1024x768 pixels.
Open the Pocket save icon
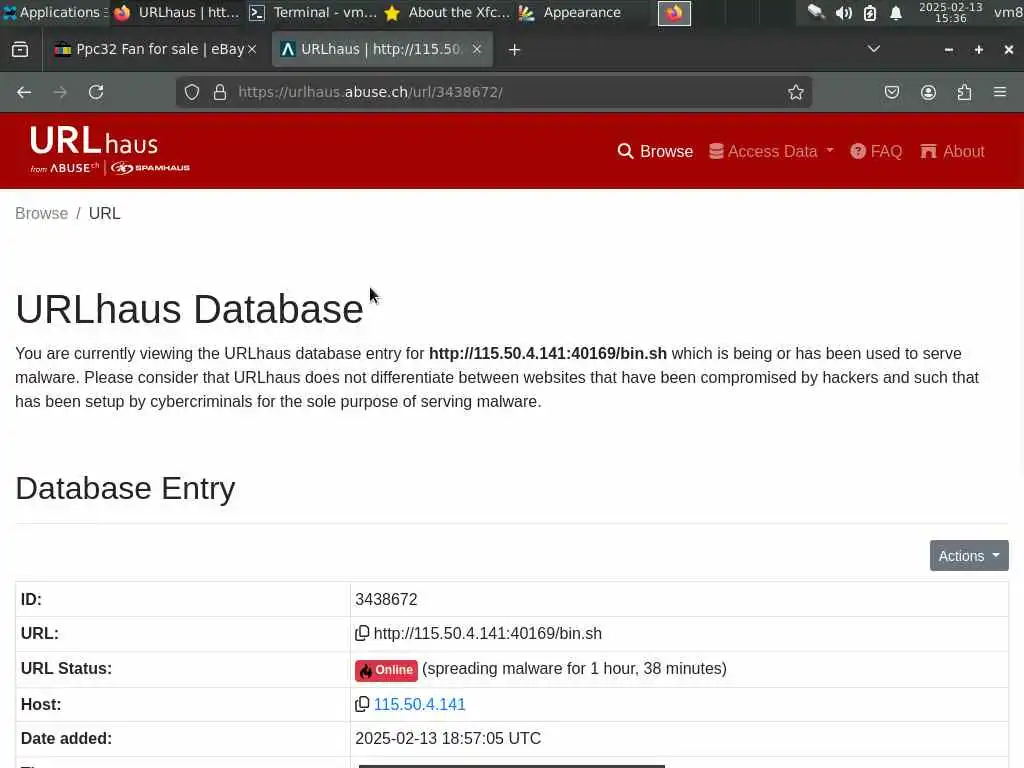coord(891,92)
